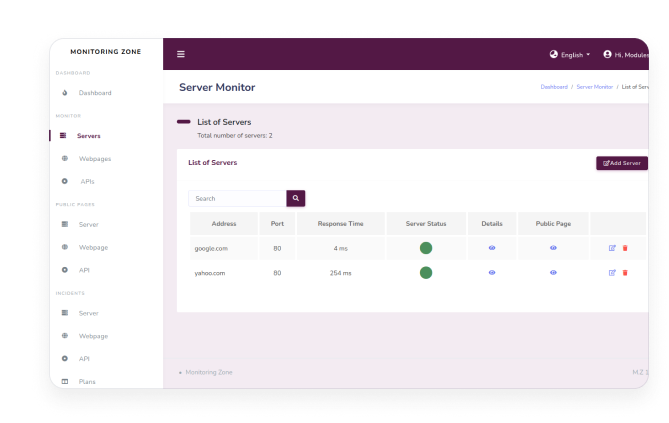Follow the Dashboard breadcrumb link
The height and width of the screenshot is (423, 669).
554,87
